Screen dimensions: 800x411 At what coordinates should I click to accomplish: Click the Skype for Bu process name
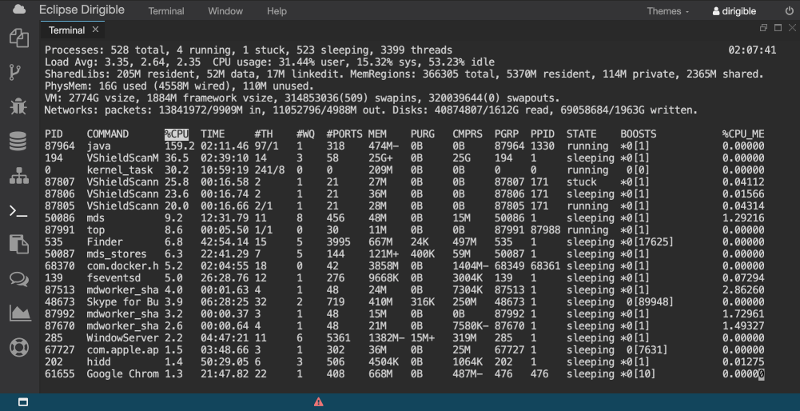pos(122,302)
